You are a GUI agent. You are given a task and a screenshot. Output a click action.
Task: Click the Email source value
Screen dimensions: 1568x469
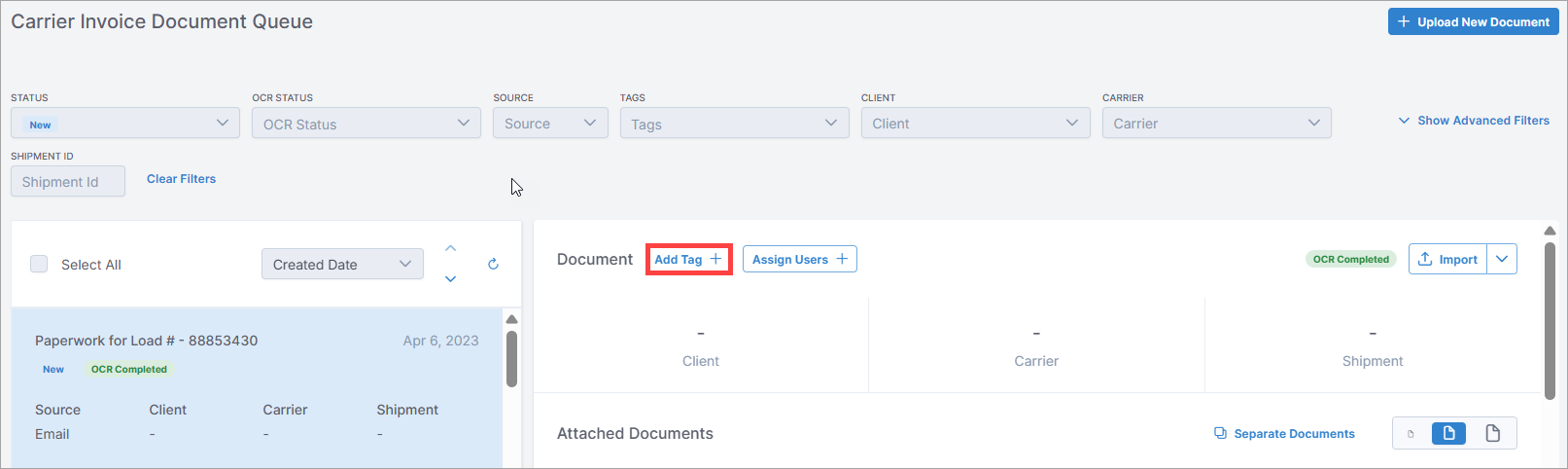[52, 434]
